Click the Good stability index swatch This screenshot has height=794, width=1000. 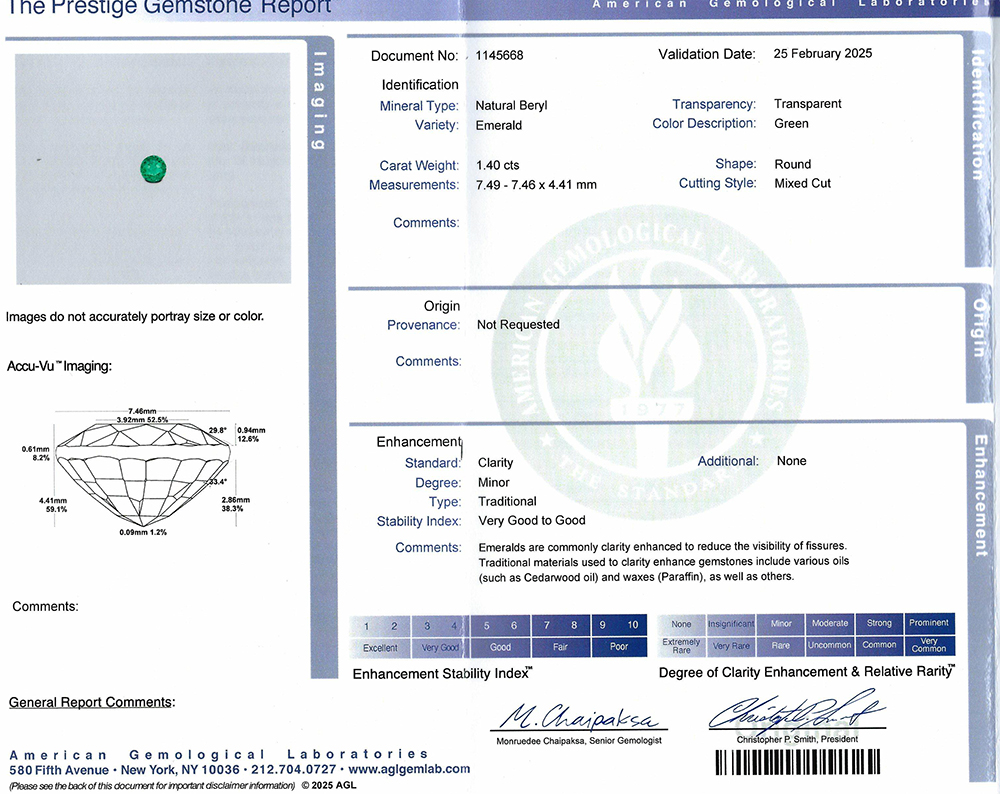[x=500, y=636]
